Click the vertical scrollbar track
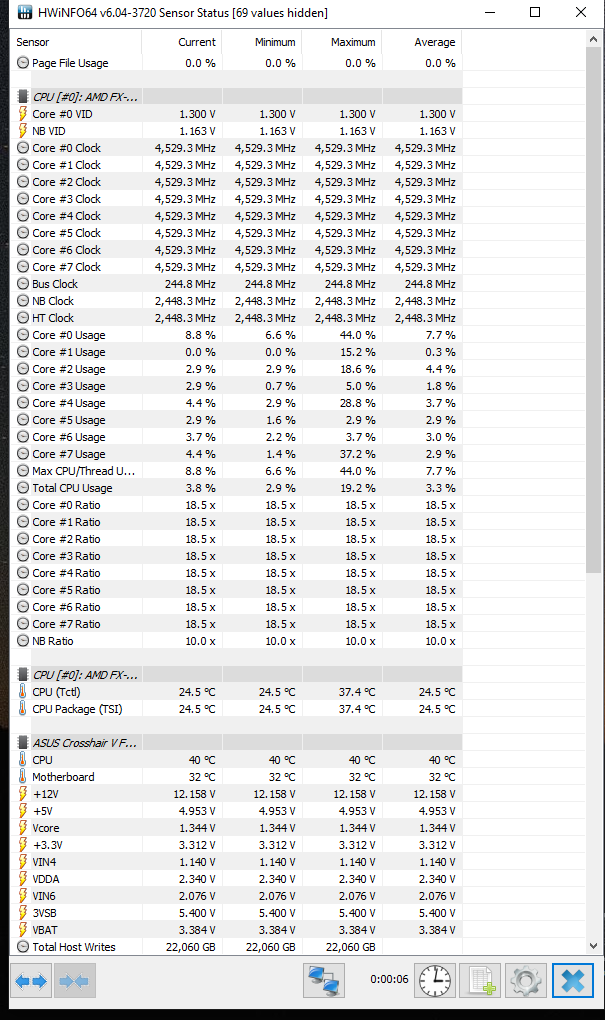Viewport: 605px width, 1020px height. (x=593, y=700)
